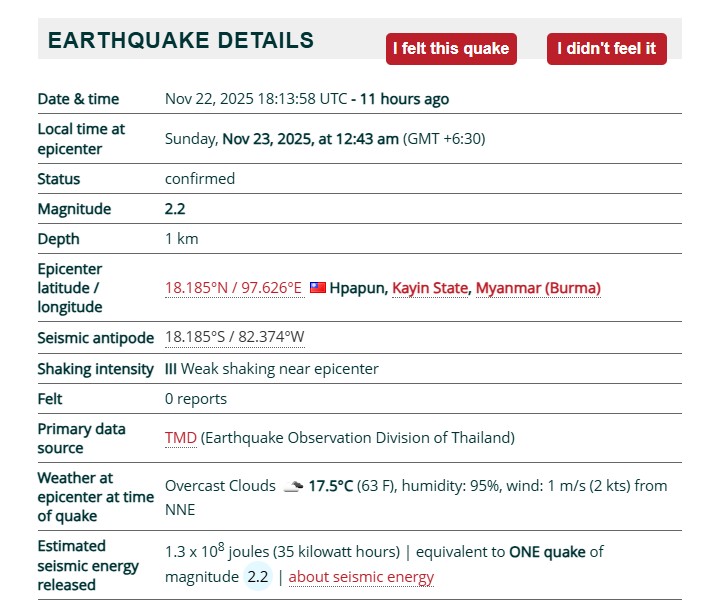Click the bold magnitude value in the Magnitude row
The image size is (715, 604).
point(175,209)
